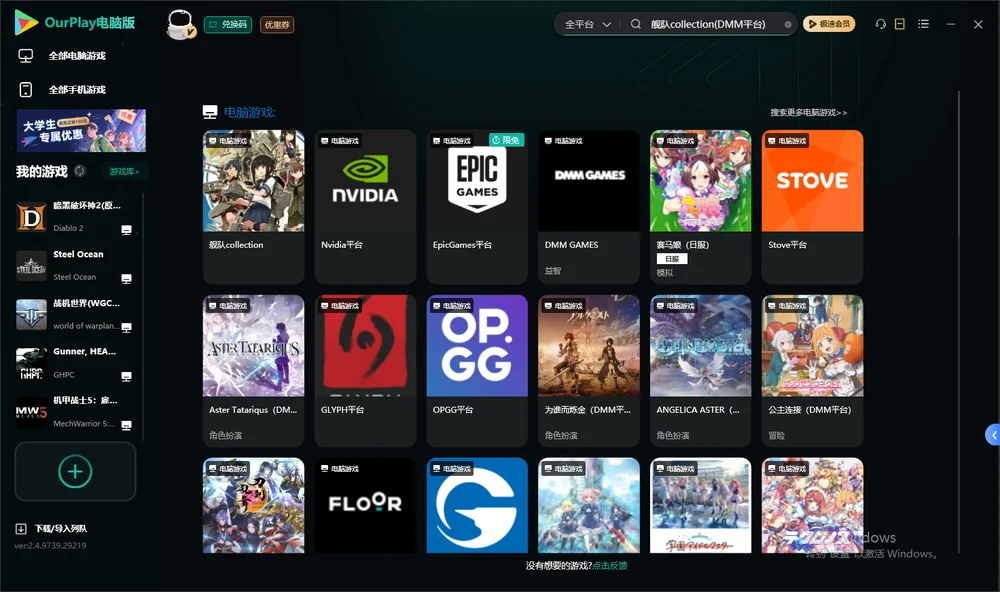1000x592 pixels.
Task: Expand the 全平台 platform dropdown
Action: click(x=587, y=24)
